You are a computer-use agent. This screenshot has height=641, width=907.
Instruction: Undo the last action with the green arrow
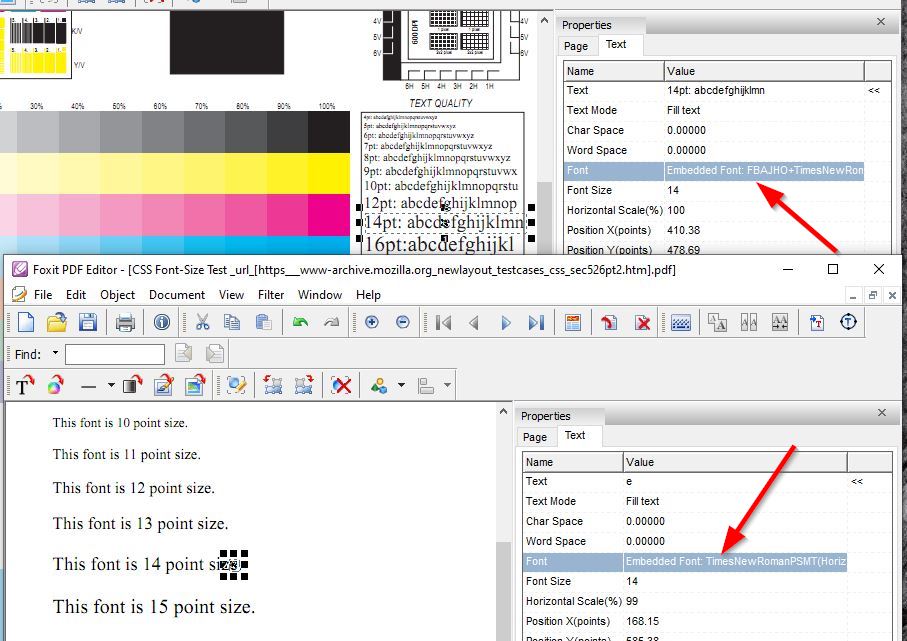299,322
